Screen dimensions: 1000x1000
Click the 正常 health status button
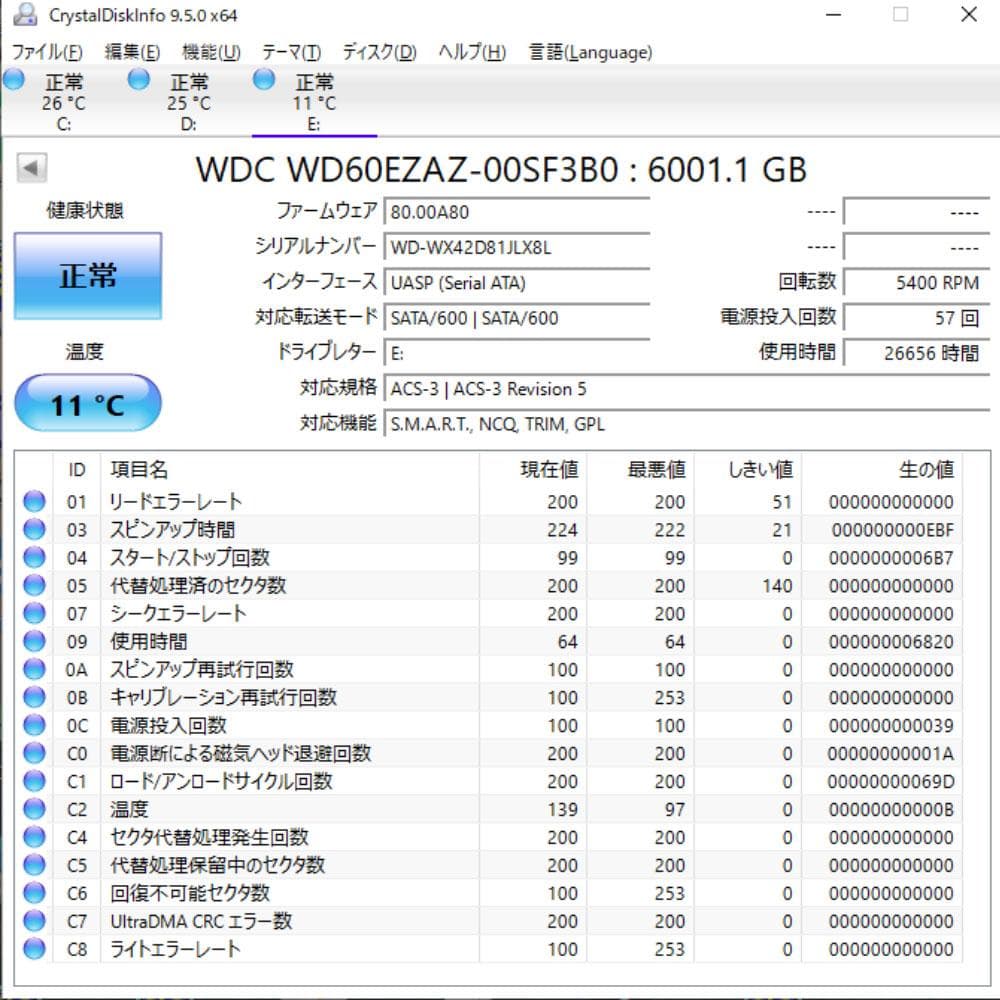pos(87,274)
